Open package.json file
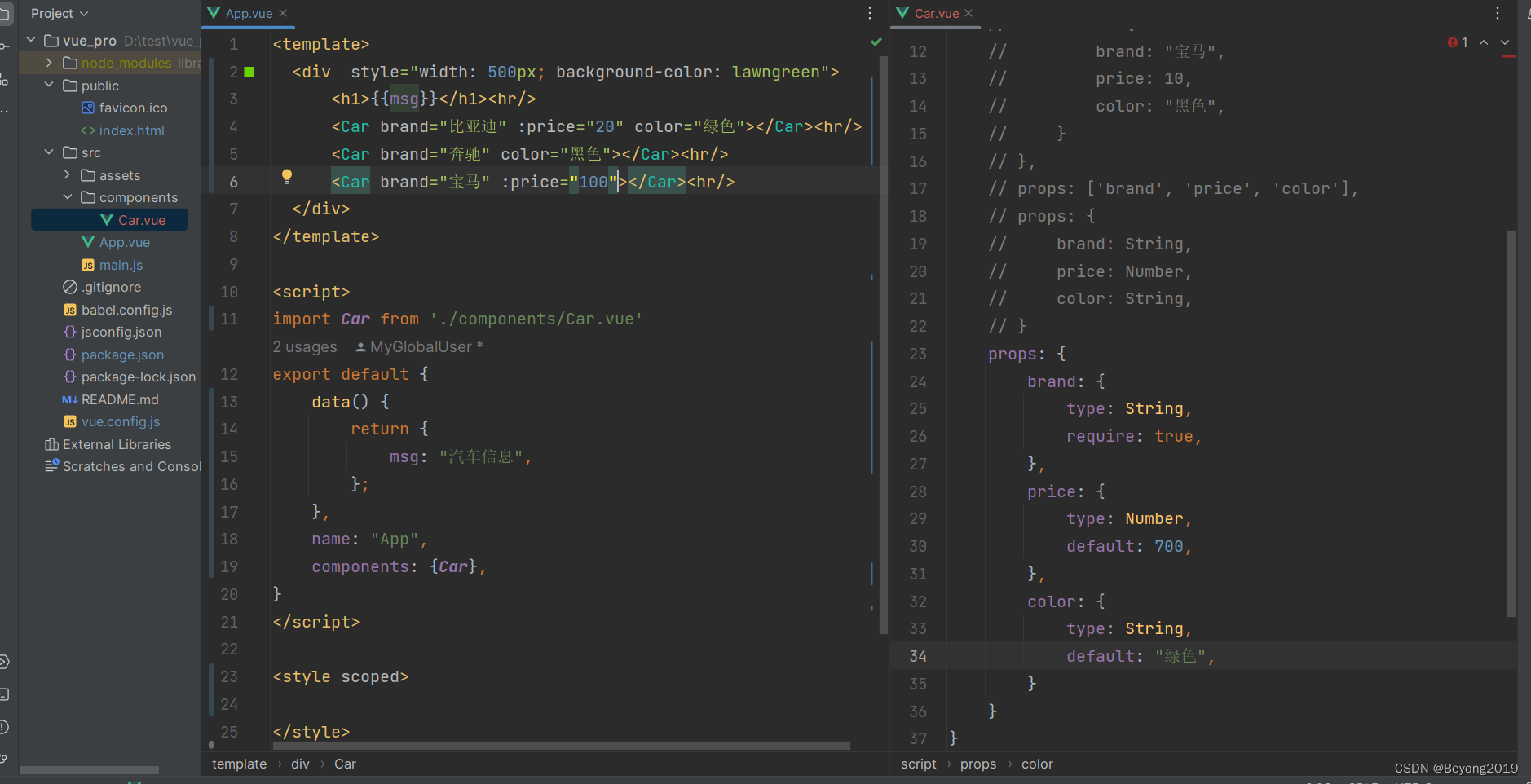The image size is (1531, 784). click(x=113, y=355)
